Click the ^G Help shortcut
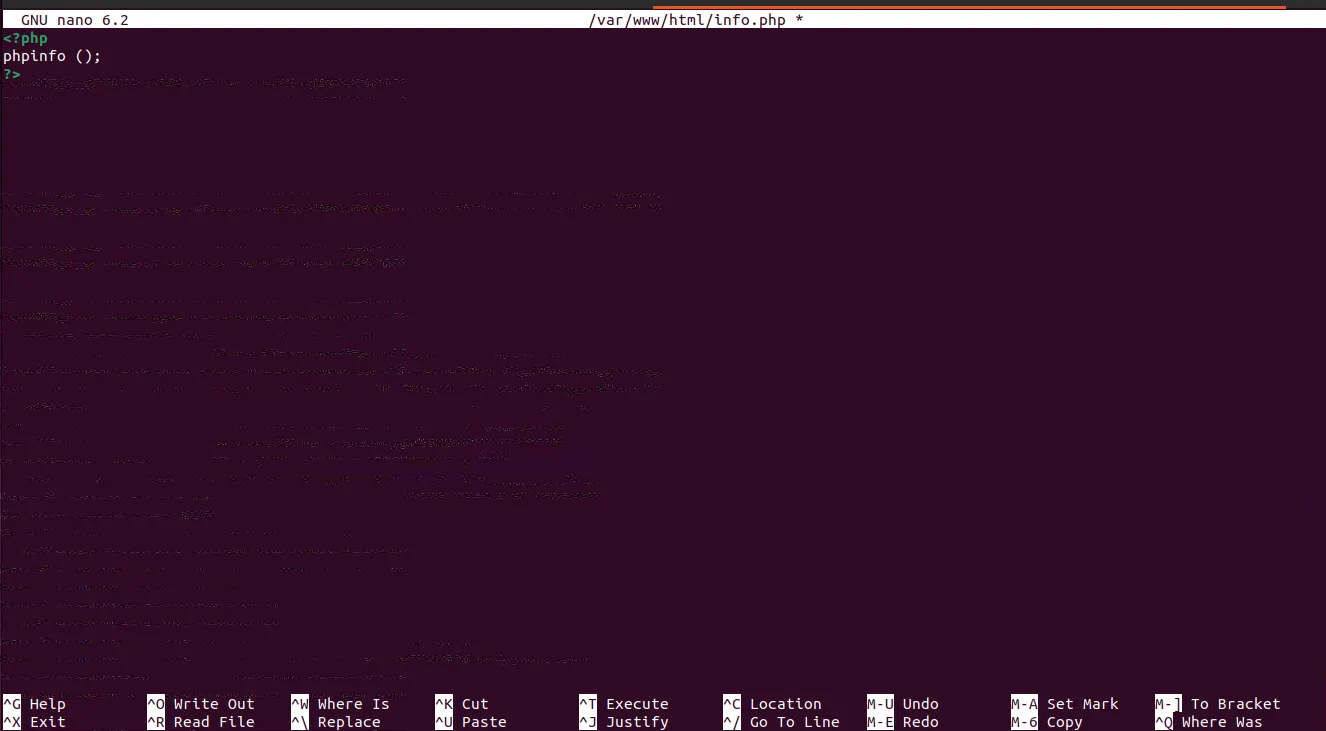 (x=35, y=704)
